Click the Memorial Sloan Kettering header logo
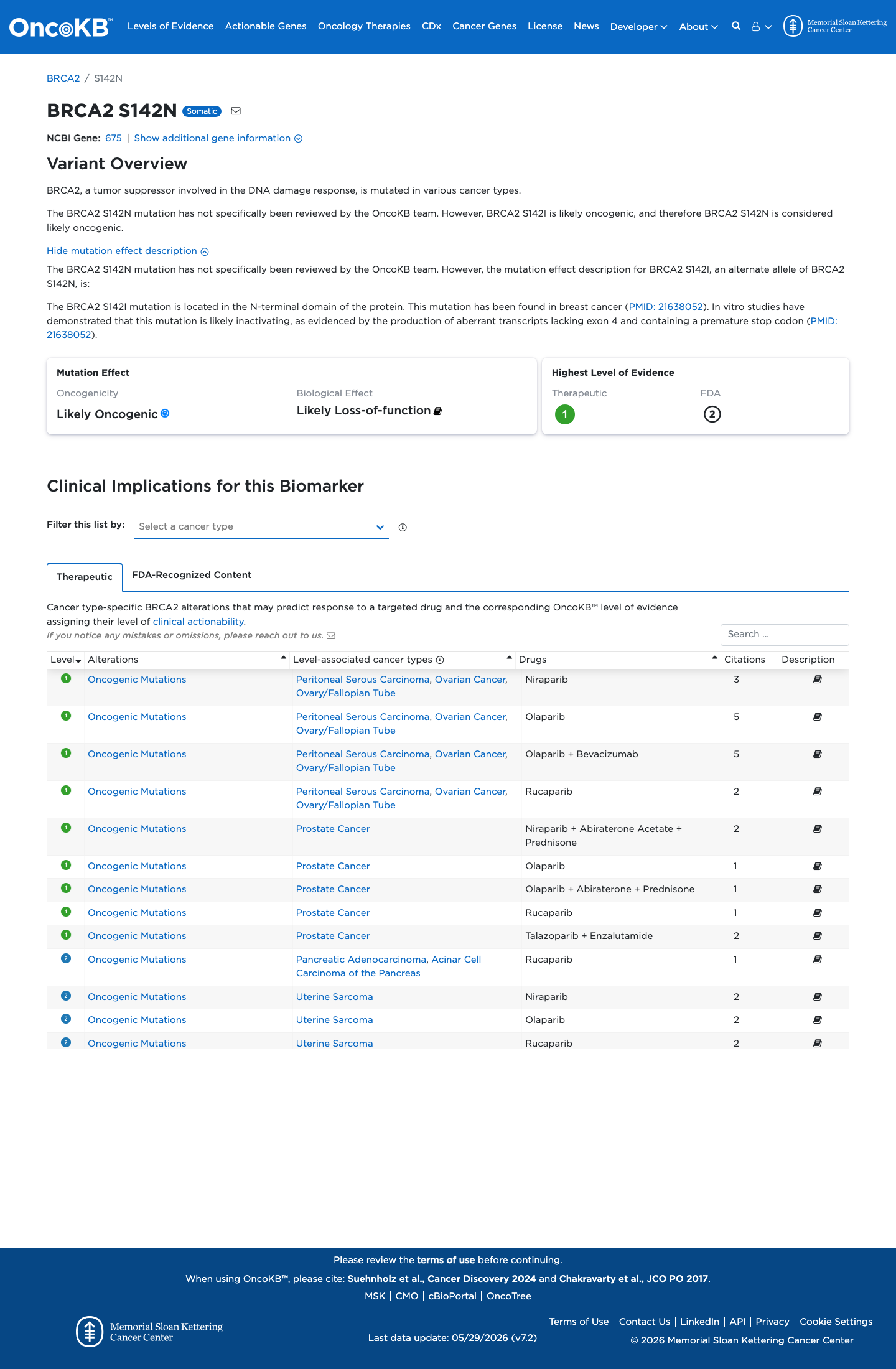Image resolution: width=896 pixels, height=1369 pixels. click(835, 26)
